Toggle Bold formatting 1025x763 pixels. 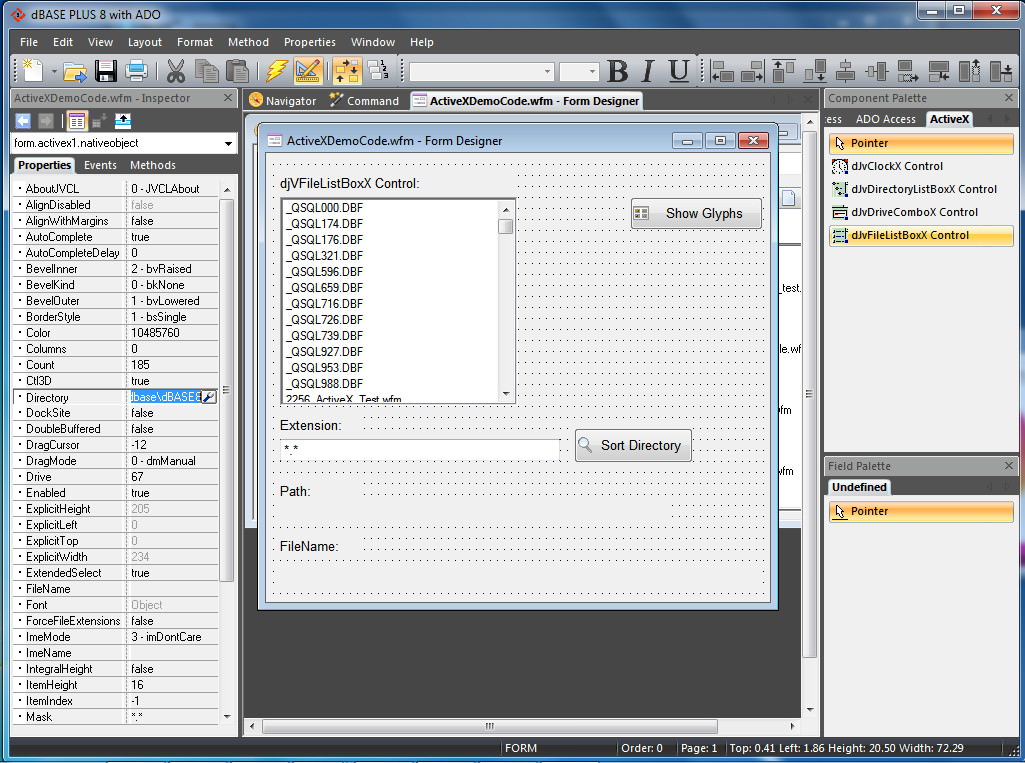tap(618, 71)
